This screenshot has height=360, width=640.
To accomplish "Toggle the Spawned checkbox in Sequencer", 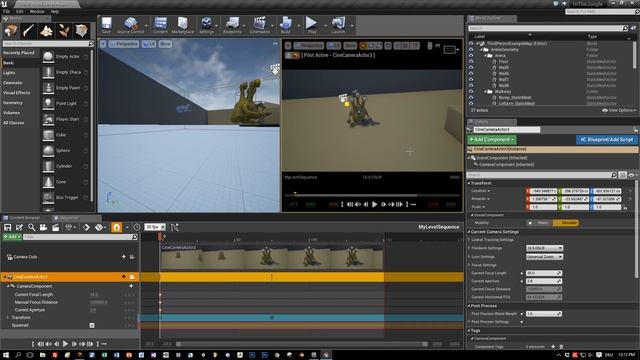I will tap(92, 325).
